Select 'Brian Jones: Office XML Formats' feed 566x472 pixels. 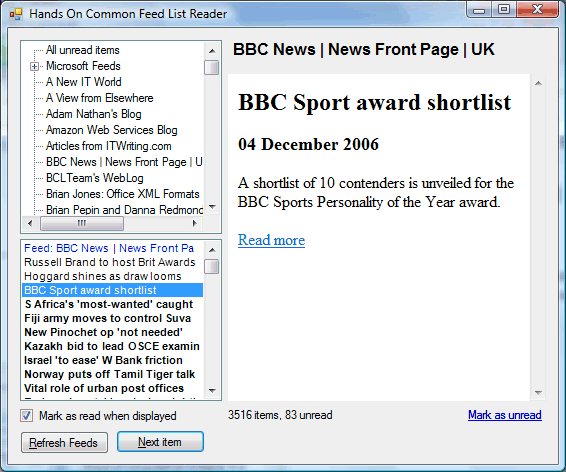(x=123, y=194)
